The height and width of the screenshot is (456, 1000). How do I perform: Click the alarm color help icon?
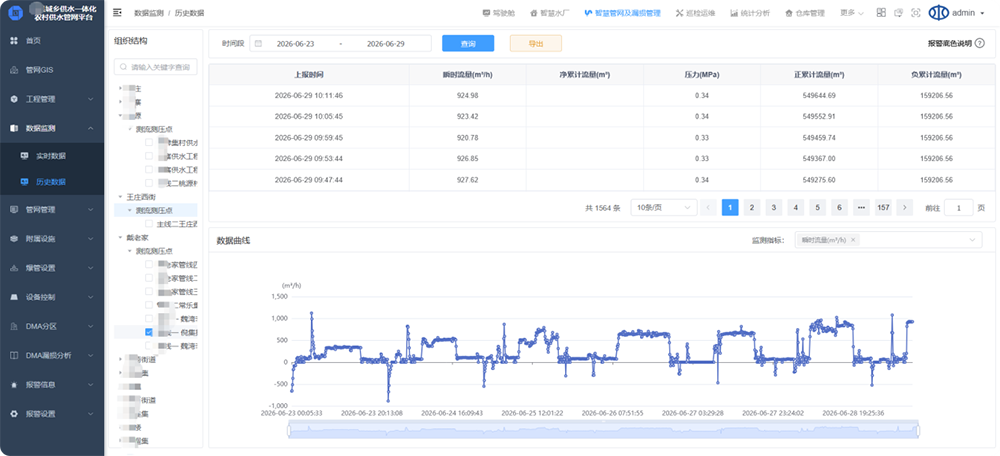pyautogui.click(x=980, y=43)
